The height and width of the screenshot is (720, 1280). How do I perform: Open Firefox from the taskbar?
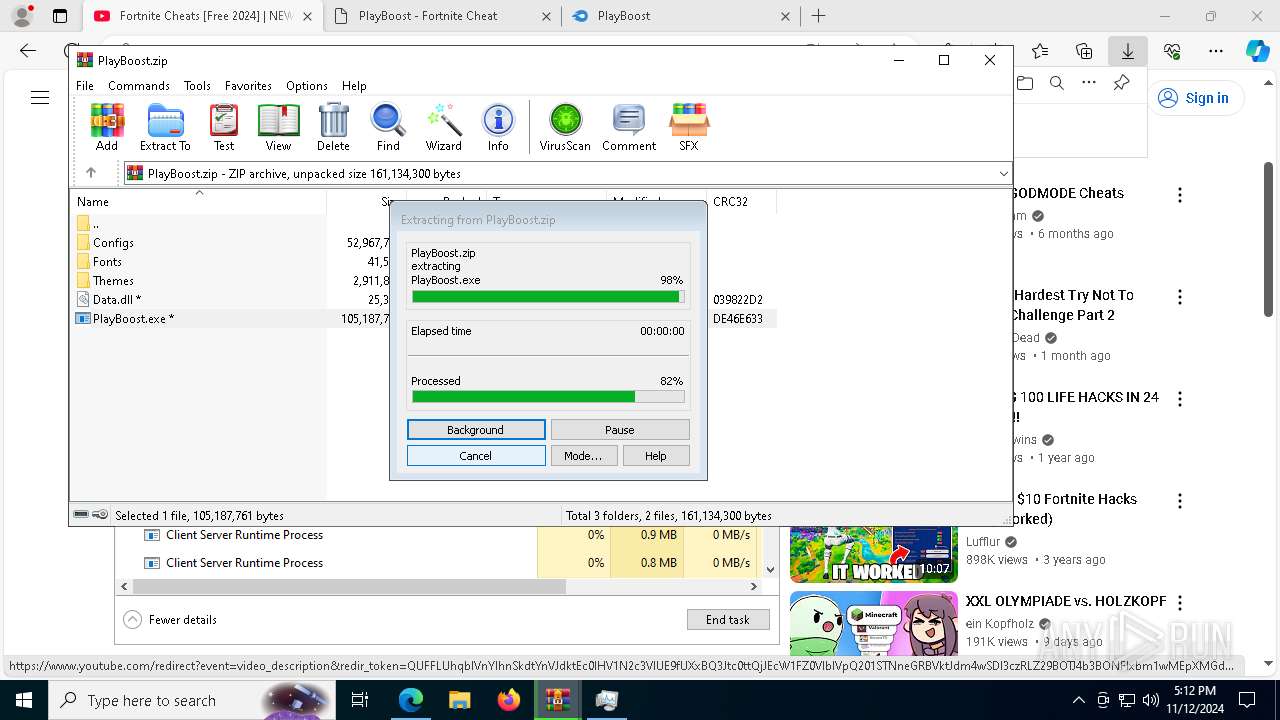tap(509, 700)
